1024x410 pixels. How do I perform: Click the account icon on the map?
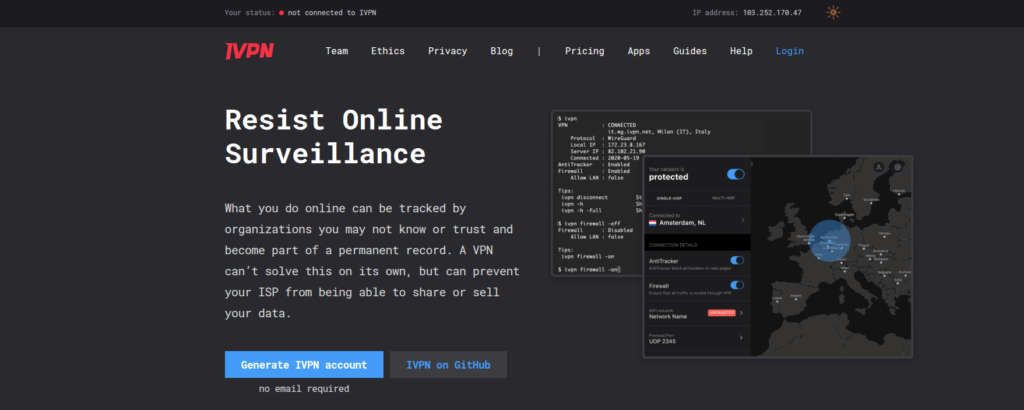click(x=877, y=167)
